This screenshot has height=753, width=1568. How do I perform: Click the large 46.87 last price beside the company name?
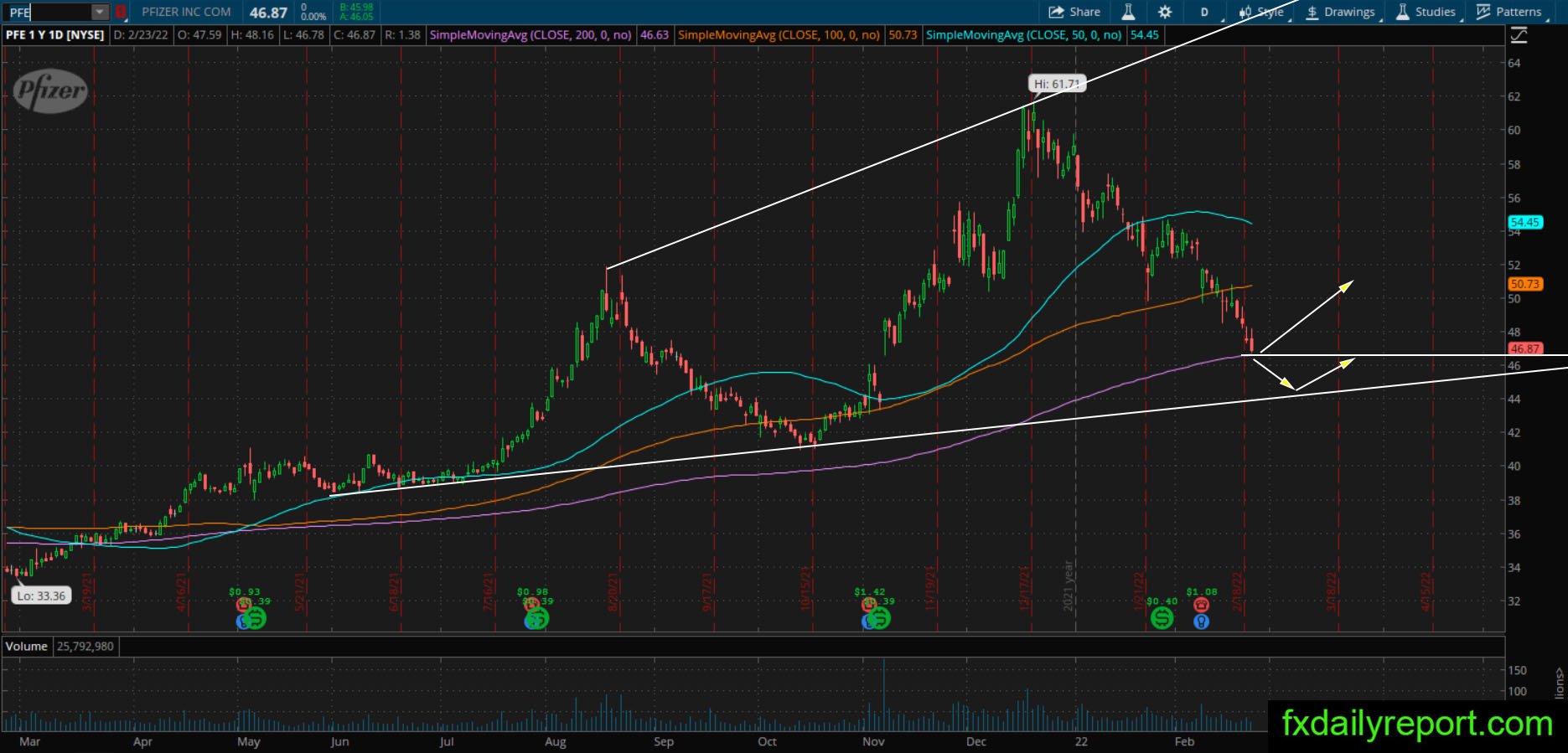pyautogui.click(x=268, y=13)
